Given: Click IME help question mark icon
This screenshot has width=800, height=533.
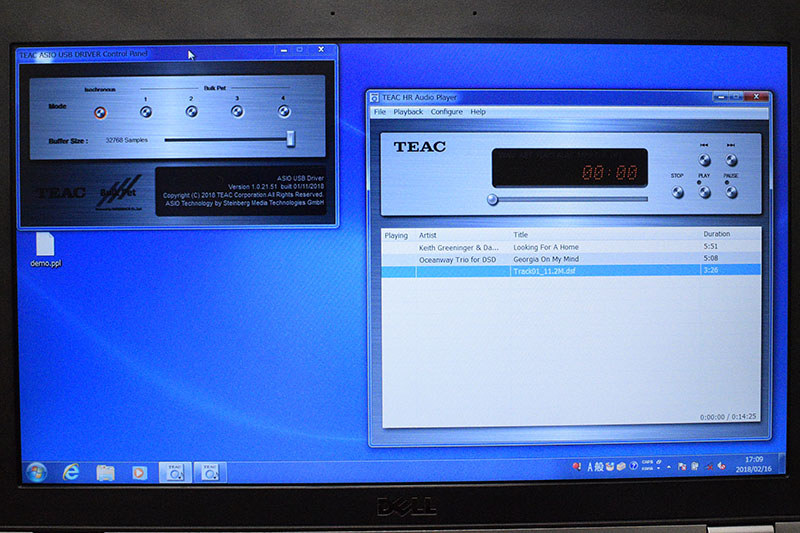Looking at the screenshot, I should point(633,466).
